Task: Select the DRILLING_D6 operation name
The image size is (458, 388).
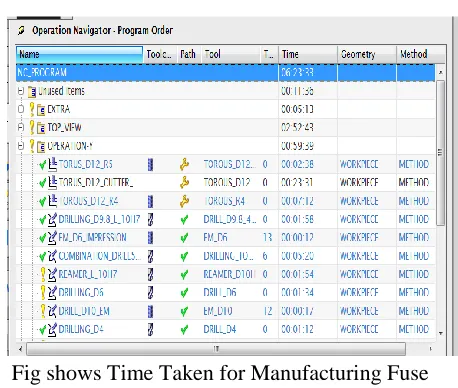Action: [81, 293]
